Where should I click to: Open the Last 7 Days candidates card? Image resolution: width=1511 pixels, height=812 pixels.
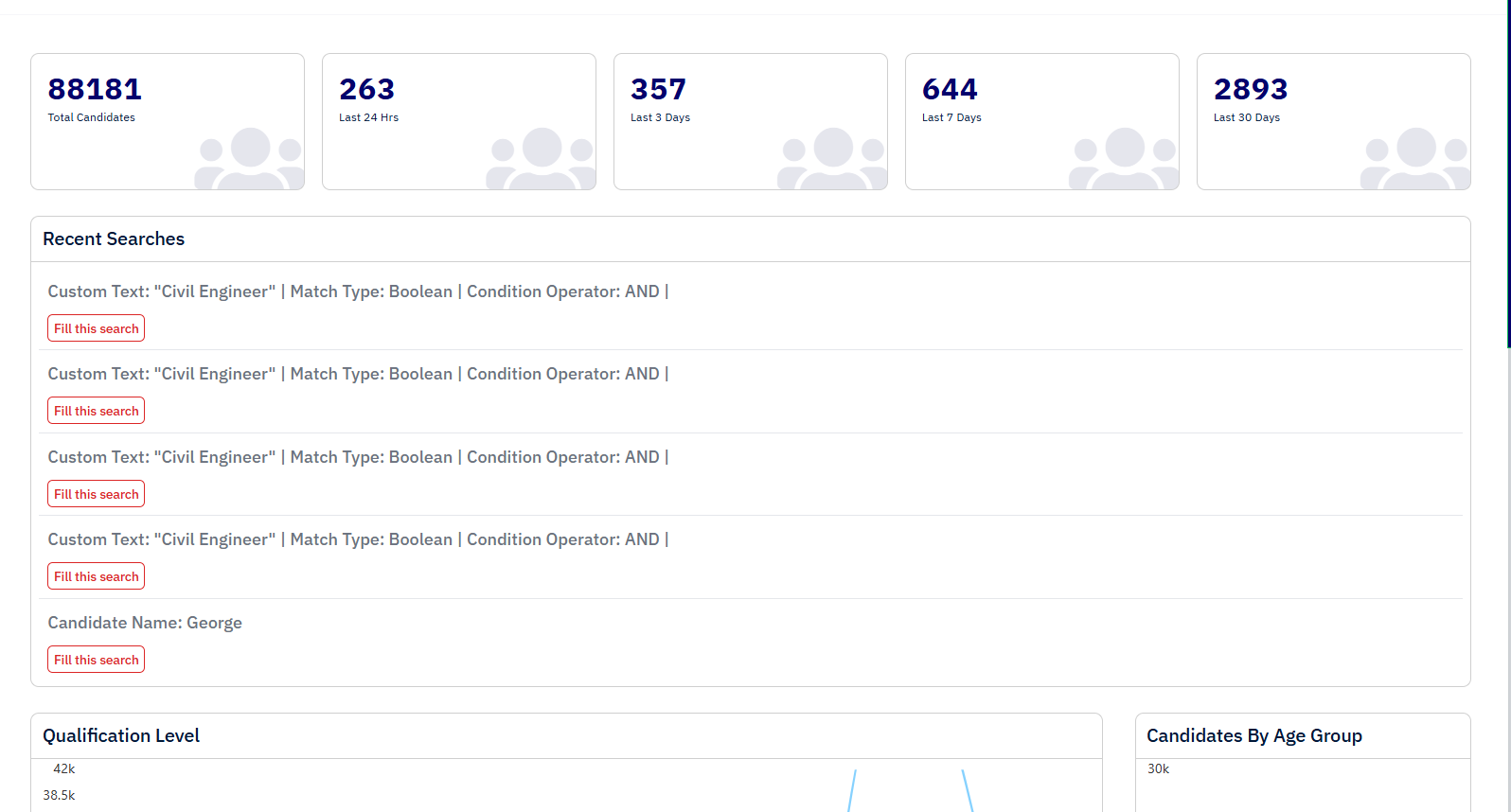(1042, 121)
